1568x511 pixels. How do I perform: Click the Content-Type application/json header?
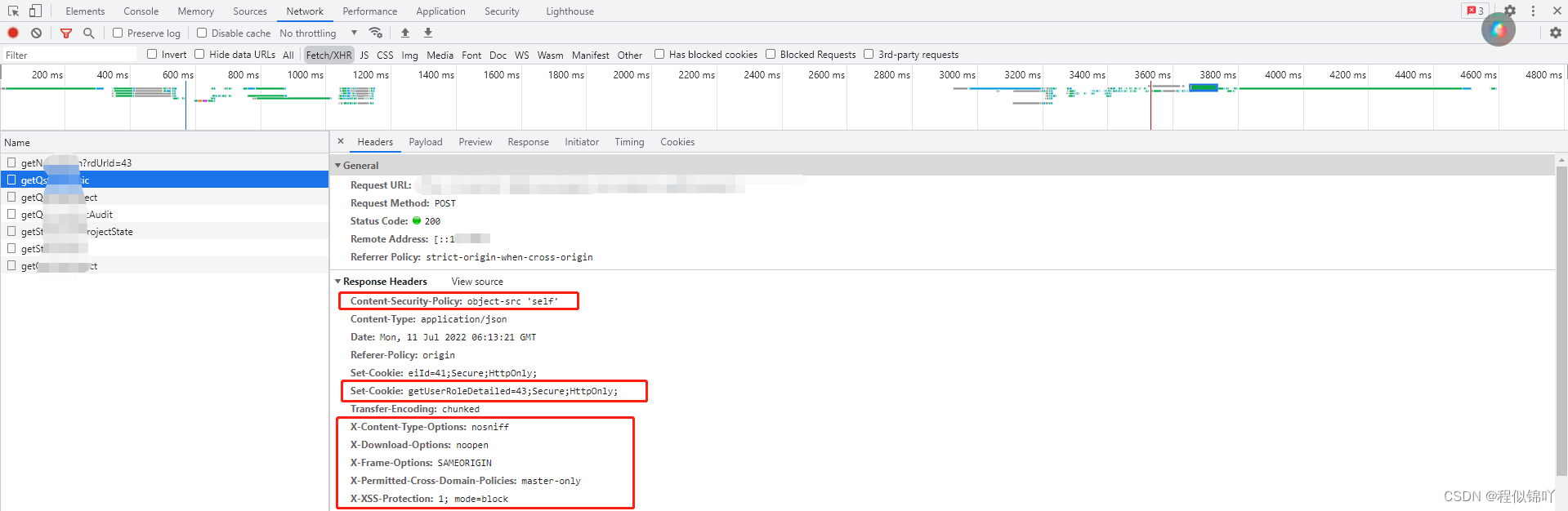coord(428,318)
